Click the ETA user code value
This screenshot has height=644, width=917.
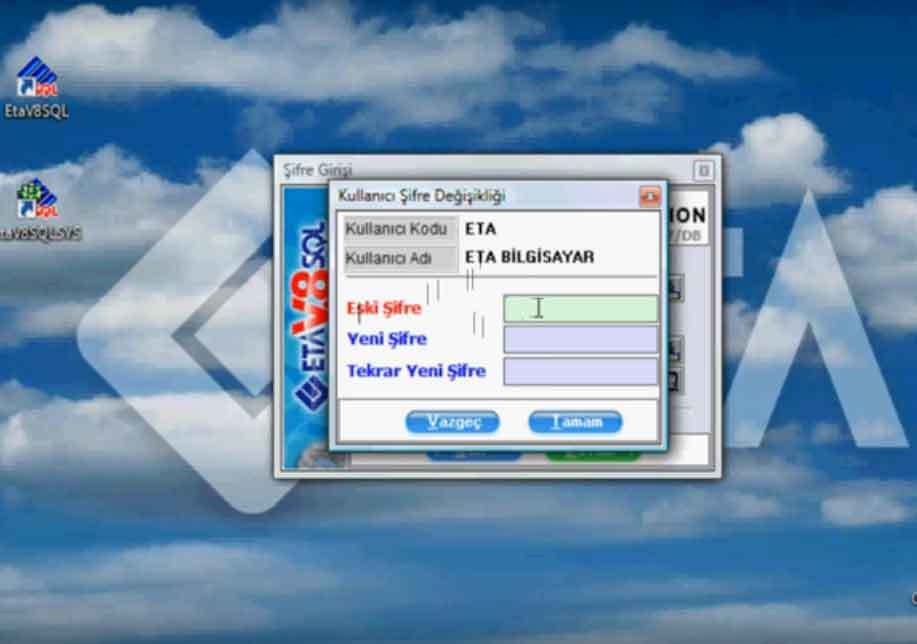click(481, 229)
